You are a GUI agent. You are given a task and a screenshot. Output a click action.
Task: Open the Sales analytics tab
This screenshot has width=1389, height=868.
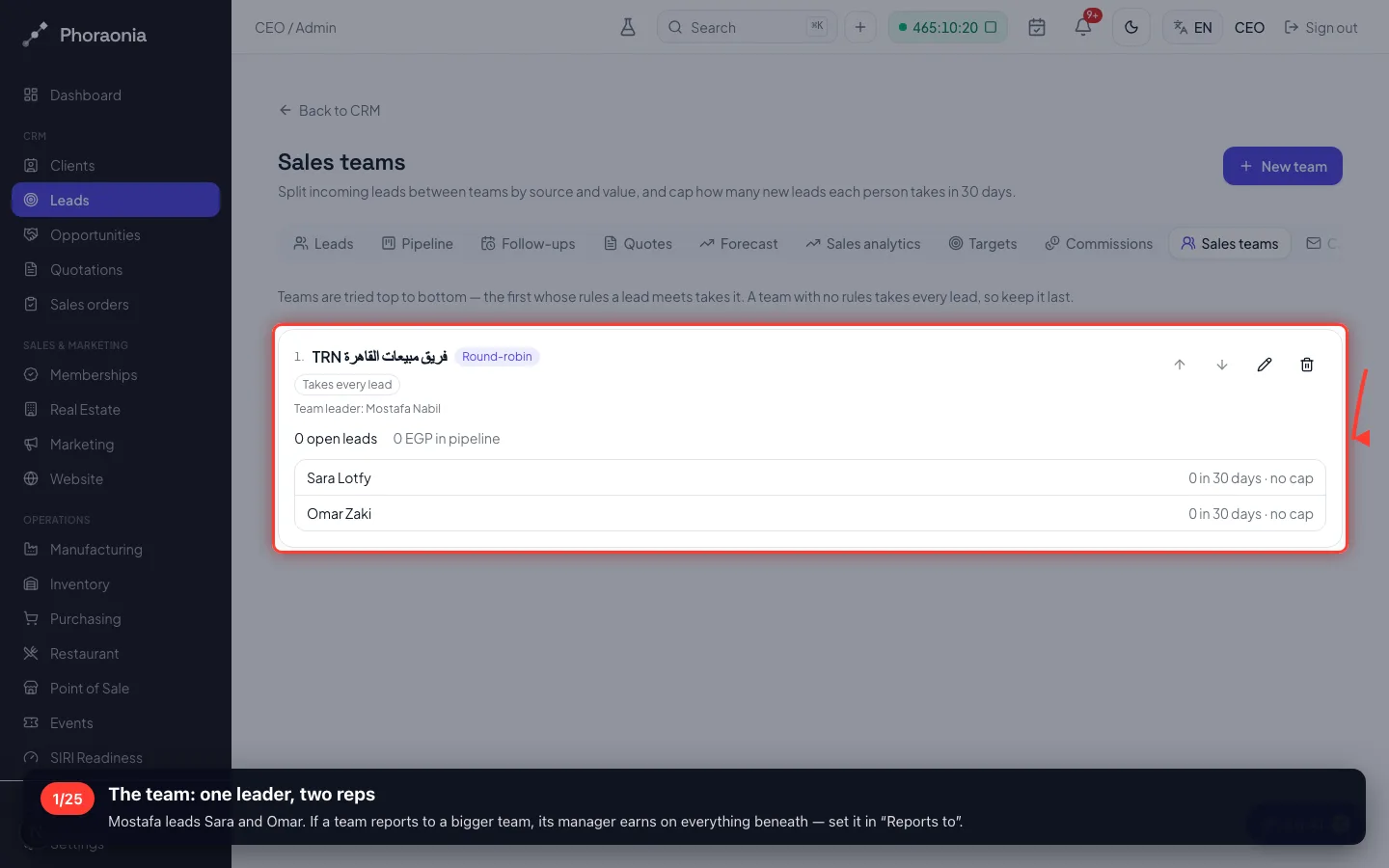coord(863,244)
